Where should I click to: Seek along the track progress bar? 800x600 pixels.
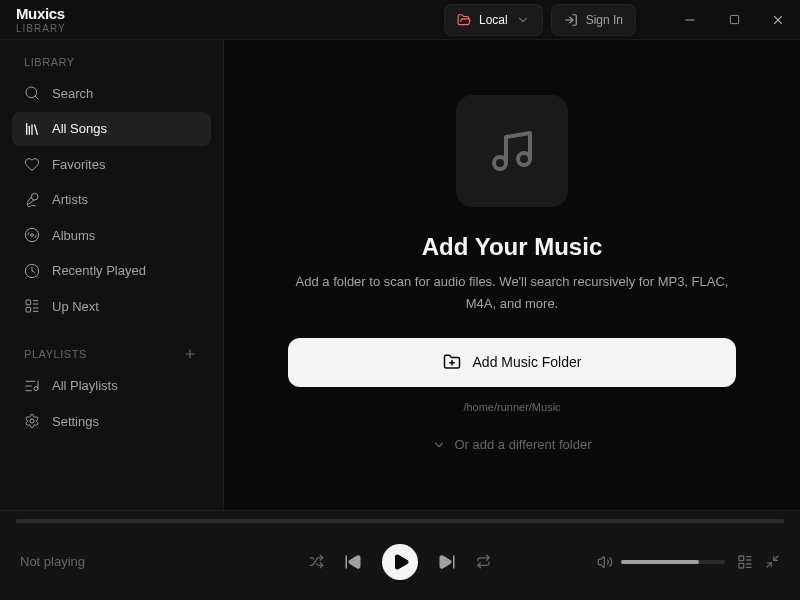tap(400, 521)
